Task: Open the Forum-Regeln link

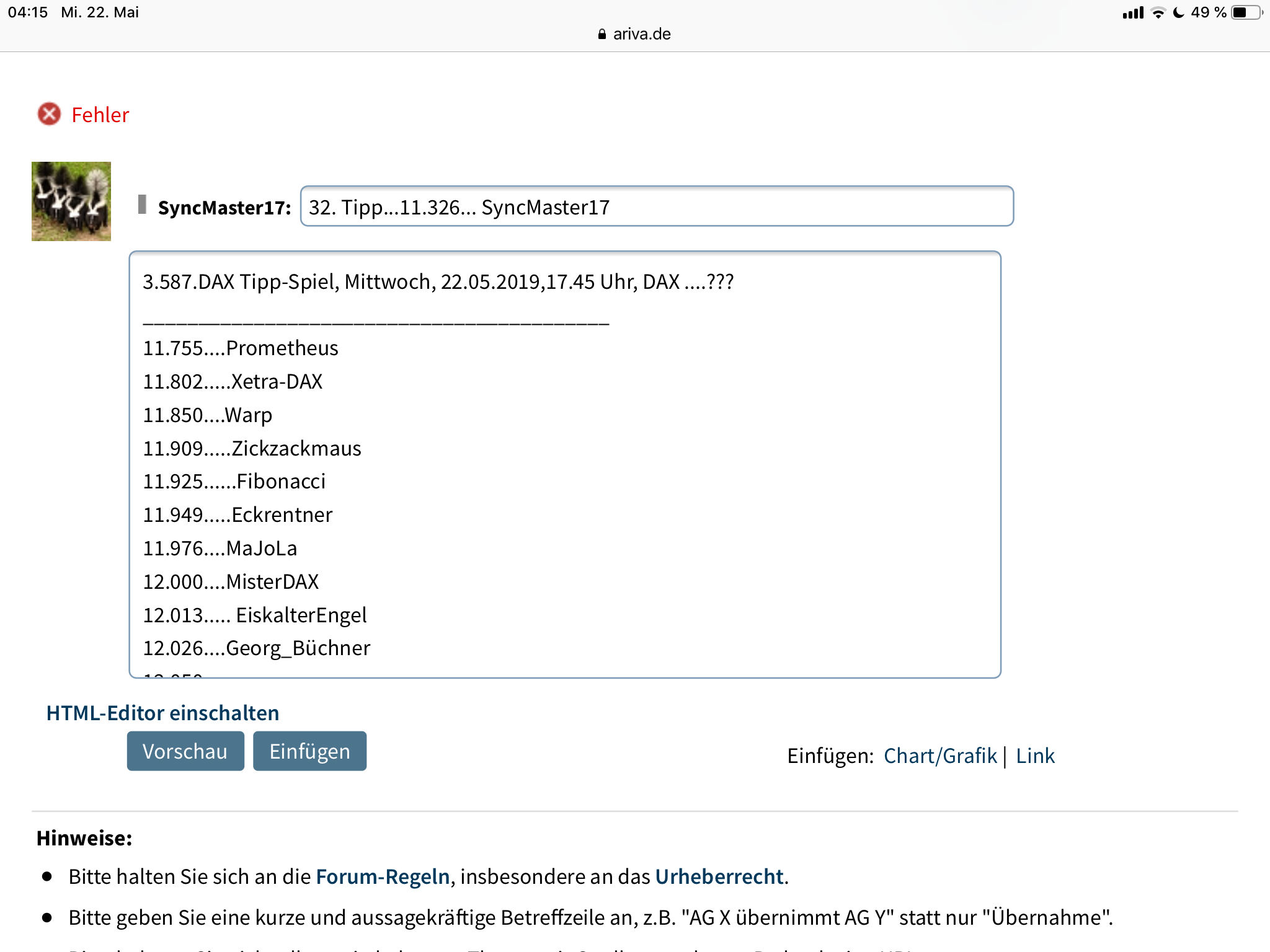Action: [383, 876]
